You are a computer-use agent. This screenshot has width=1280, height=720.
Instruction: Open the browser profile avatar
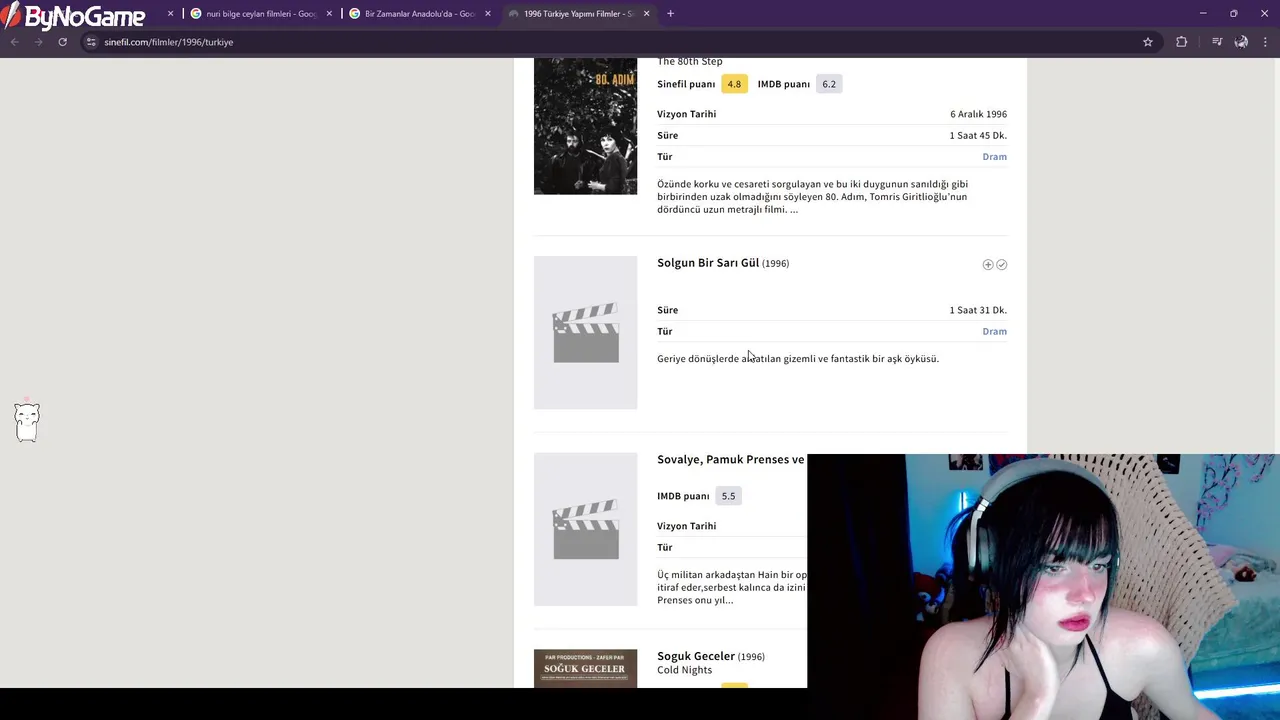[x=1241, y=42]
